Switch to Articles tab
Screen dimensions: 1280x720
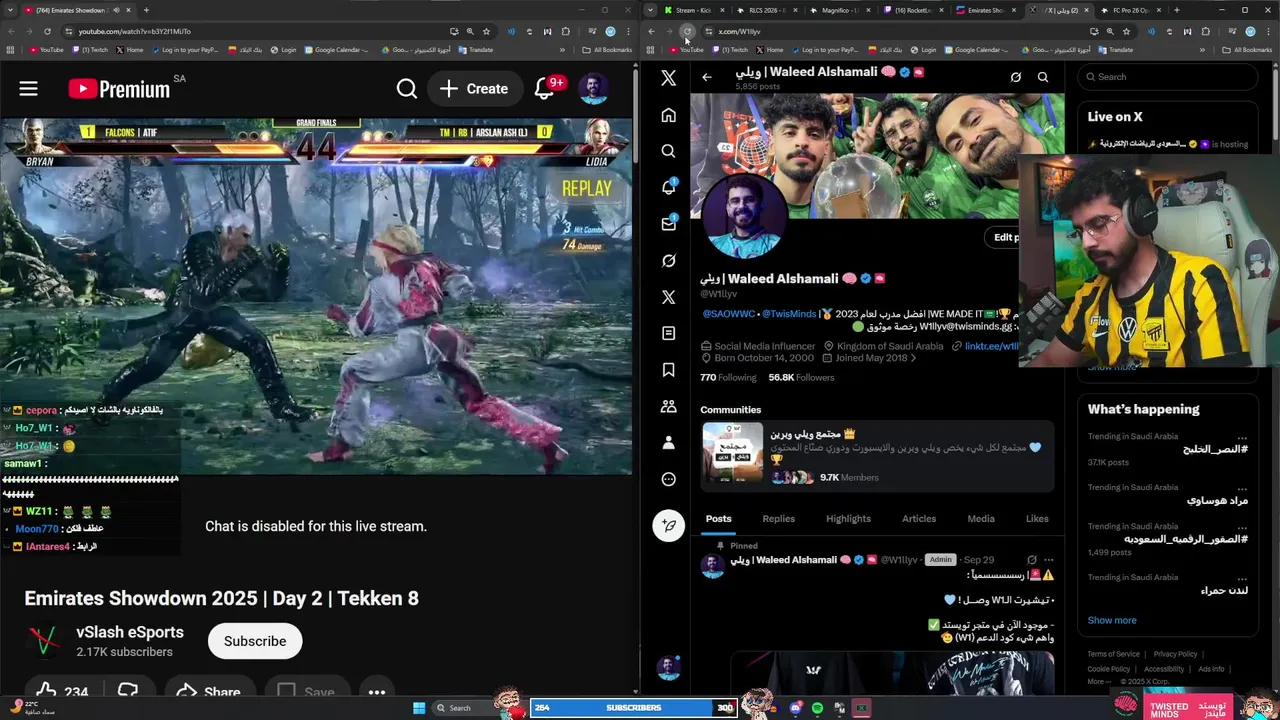pos(919,519)
